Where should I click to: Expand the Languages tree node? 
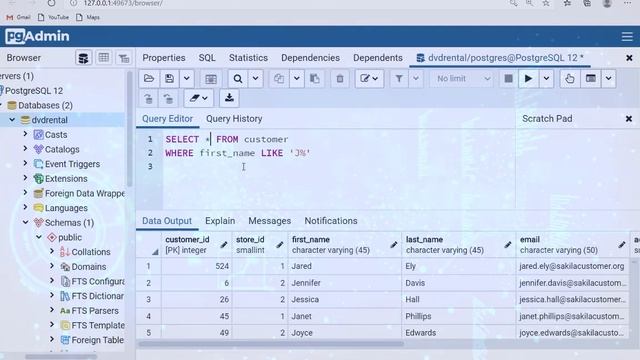25,207
